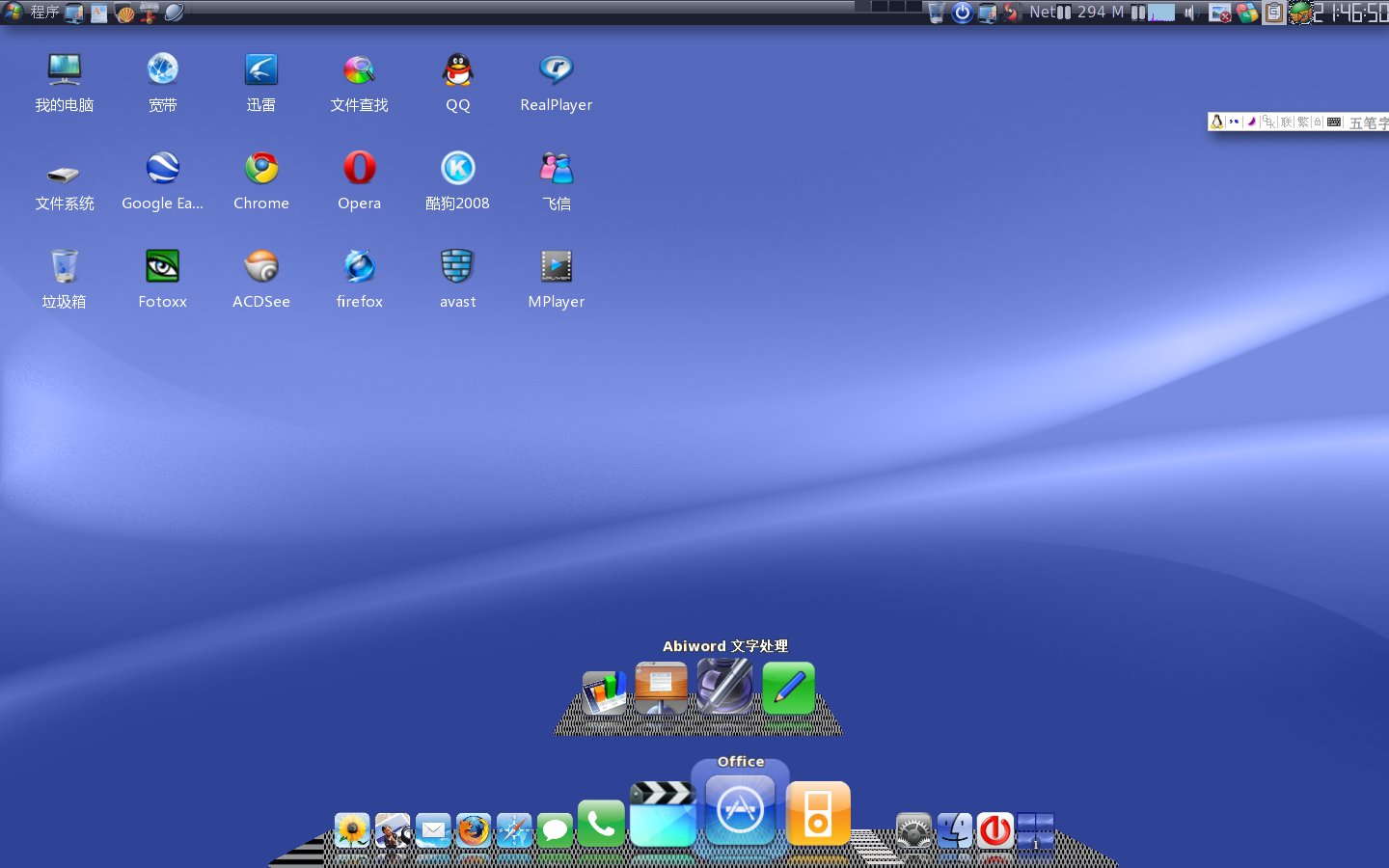The height and width of the screenshot is (868, 1389).
Task: Click volume speaker icon in panel
Action: [1190, 13]
